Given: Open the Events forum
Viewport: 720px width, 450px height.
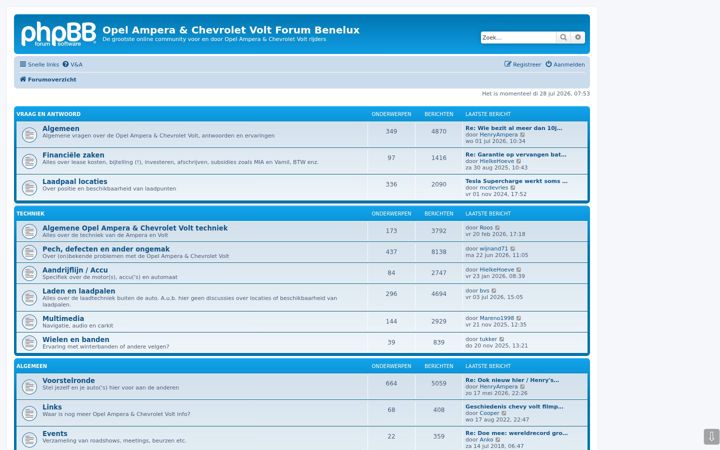Looking at the screenshot, I should coord(55,434).
